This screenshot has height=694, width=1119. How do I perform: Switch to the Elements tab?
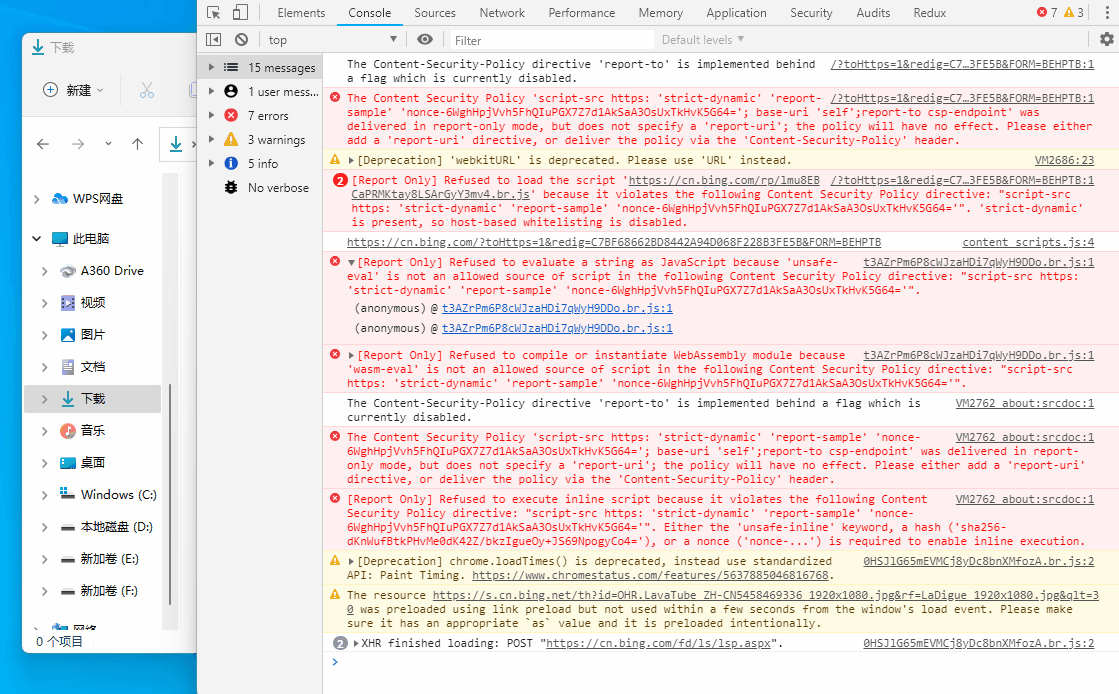click(x=301, y=13)
